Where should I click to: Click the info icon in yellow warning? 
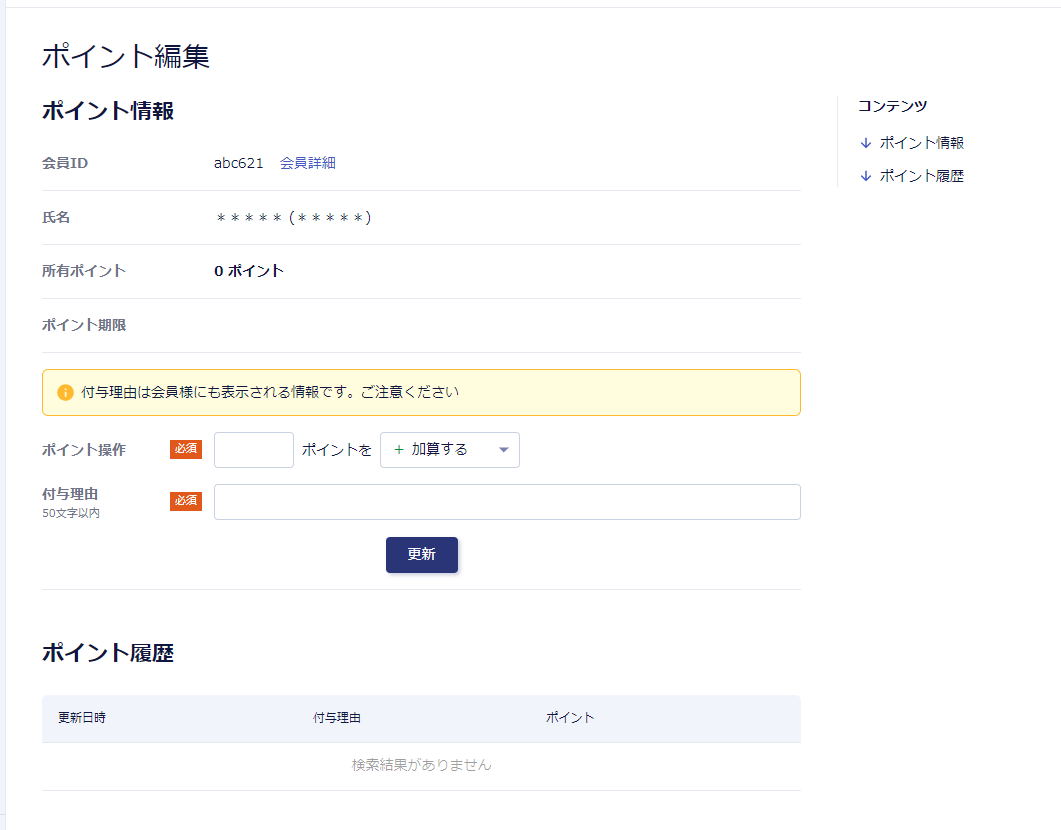click(x=65, y=392)
